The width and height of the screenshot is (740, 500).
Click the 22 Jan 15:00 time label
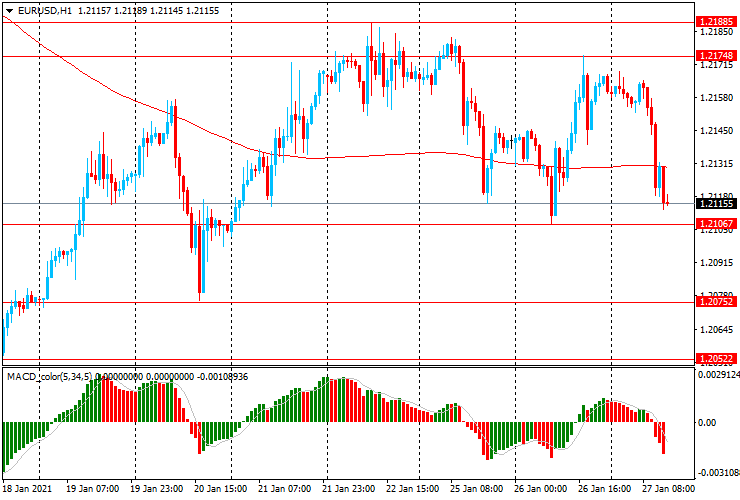pyautogui.click(x=412, y=489)
